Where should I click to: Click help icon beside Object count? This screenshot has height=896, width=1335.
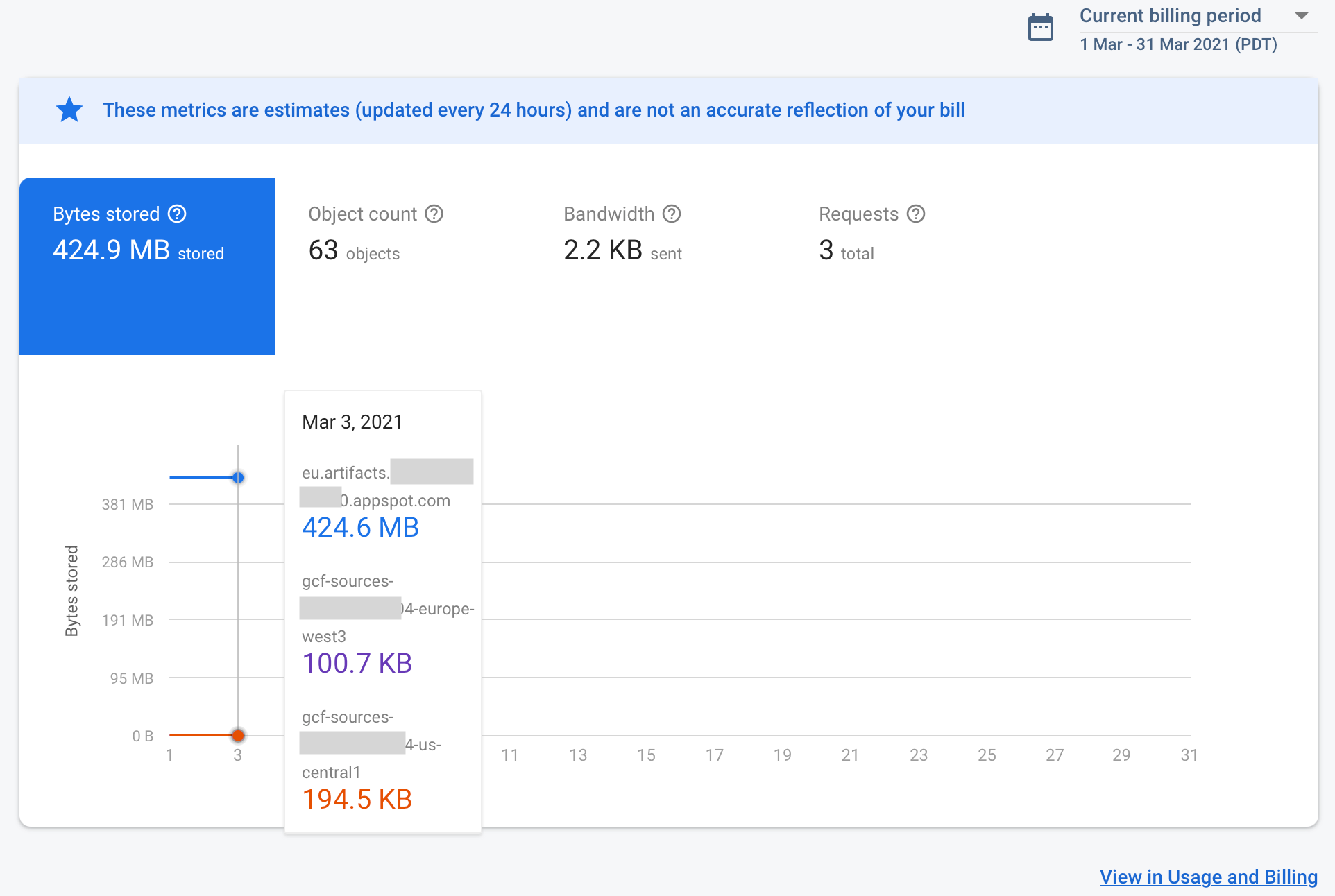coord(434,214)
